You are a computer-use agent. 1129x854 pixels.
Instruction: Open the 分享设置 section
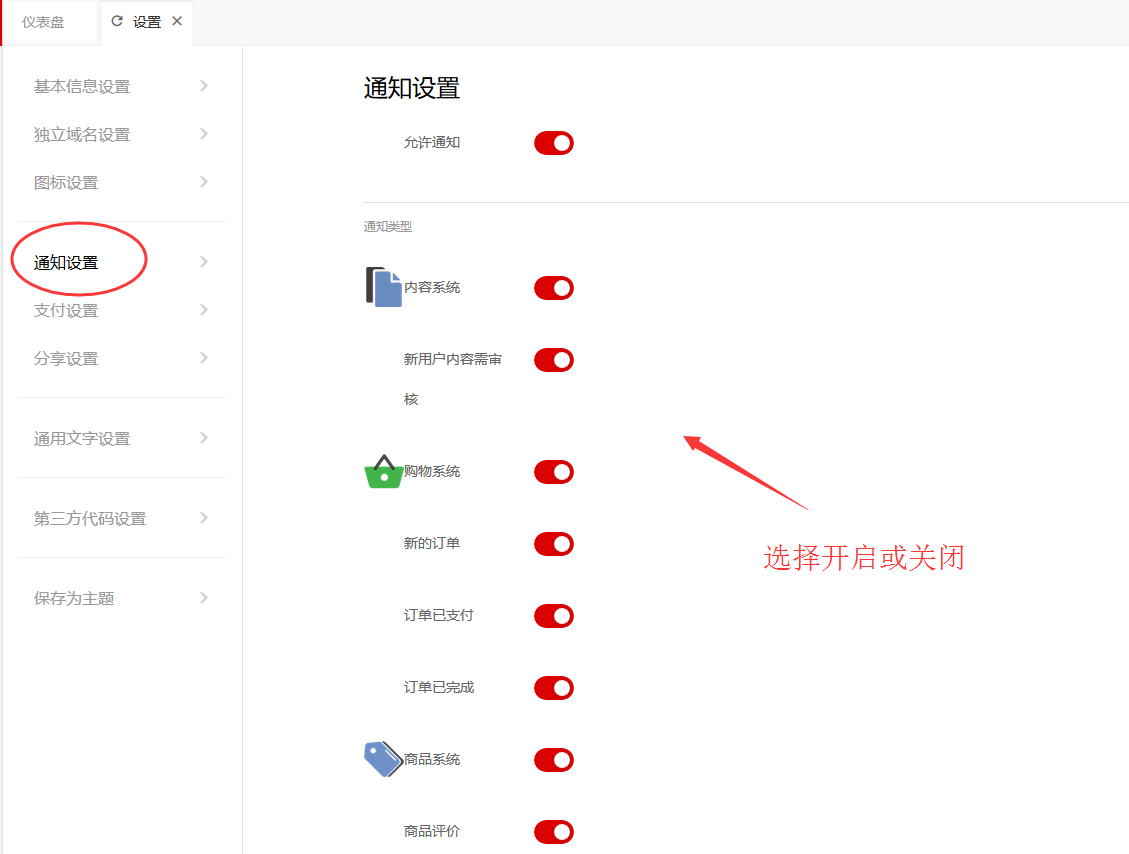[x=66, y=359]
